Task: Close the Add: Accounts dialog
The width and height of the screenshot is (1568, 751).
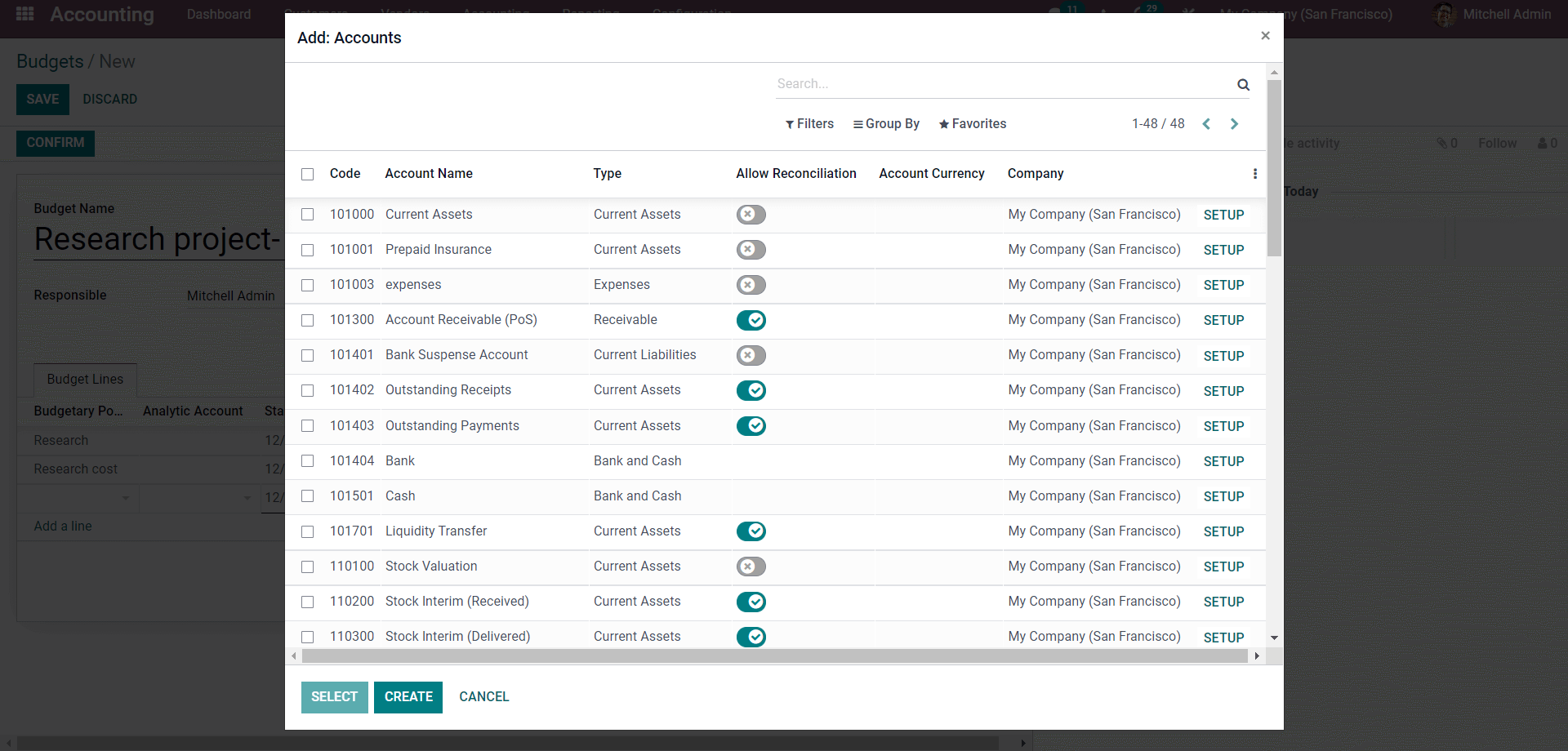Action: coord(1265,36)
